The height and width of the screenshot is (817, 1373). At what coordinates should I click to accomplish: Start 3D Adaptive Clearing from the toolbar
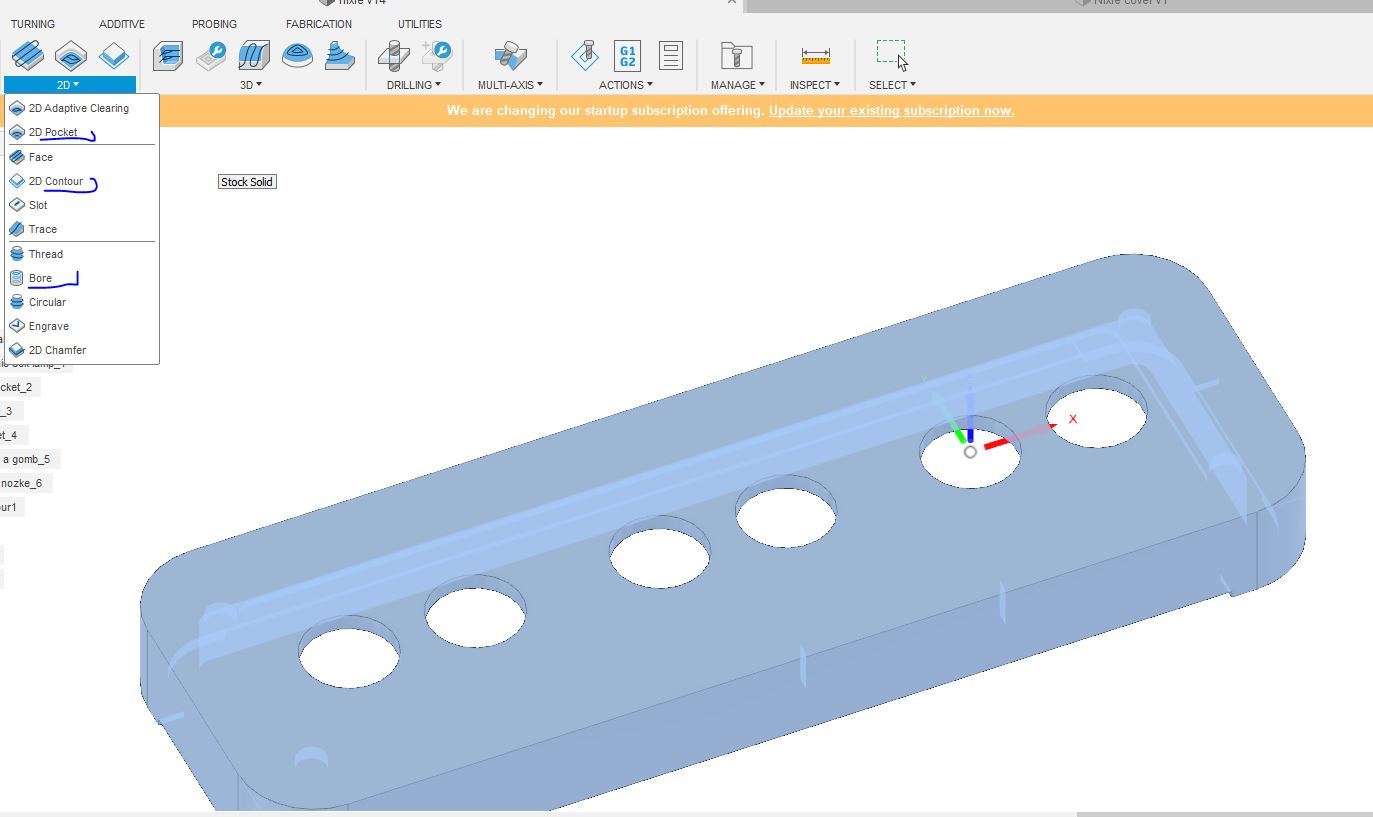pos(168,55)
